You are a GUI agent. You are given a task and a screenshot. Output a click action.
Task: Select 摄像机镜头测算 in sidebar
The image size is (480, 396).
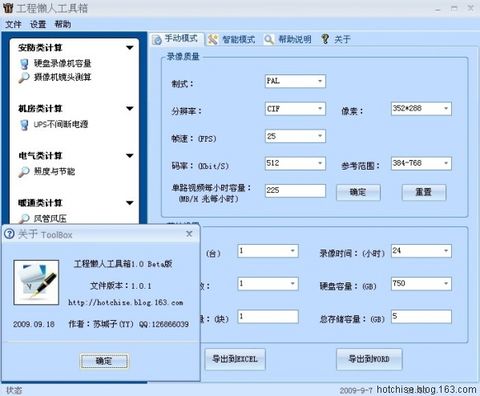pyautogui.click(x=62, y=77)
